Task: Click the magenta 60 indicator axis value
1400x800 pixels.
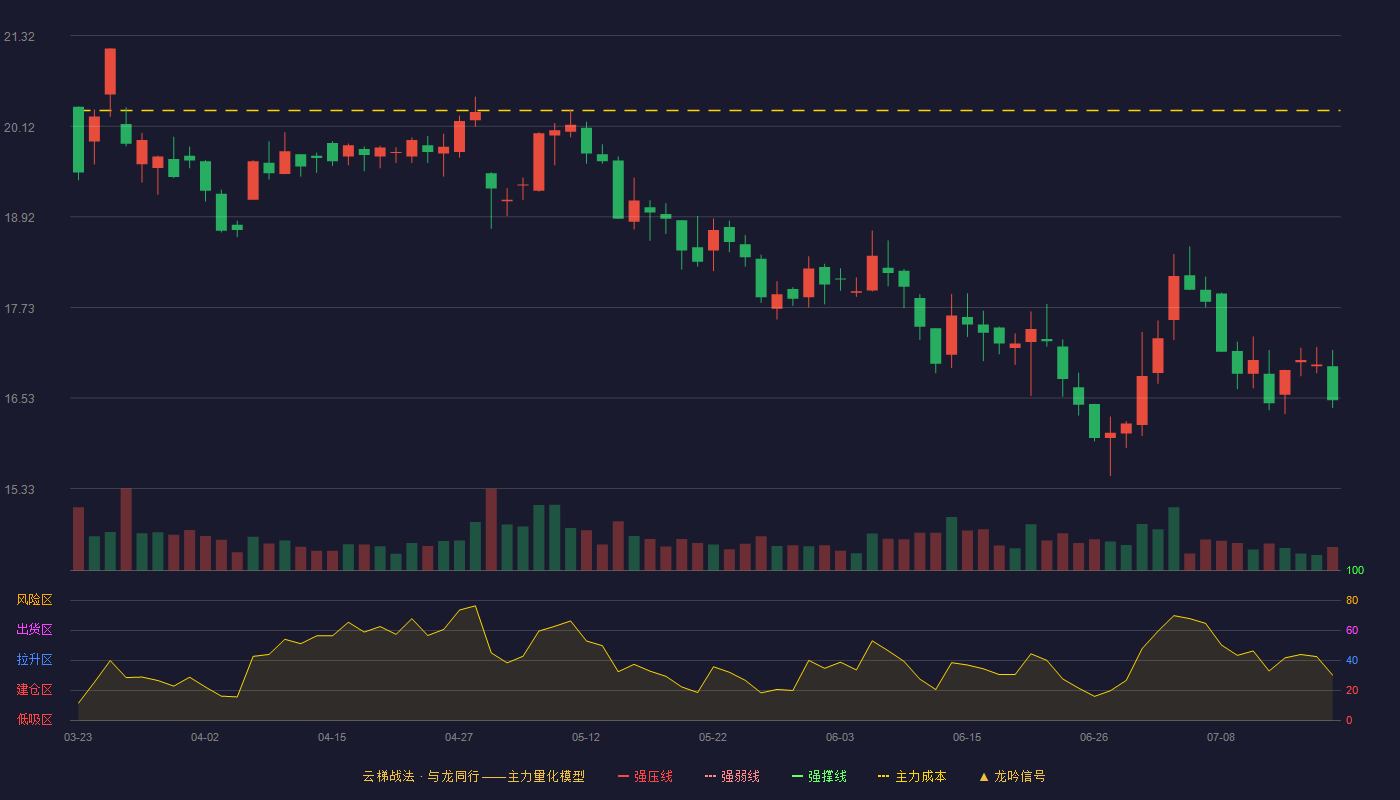Action: 1352,630
